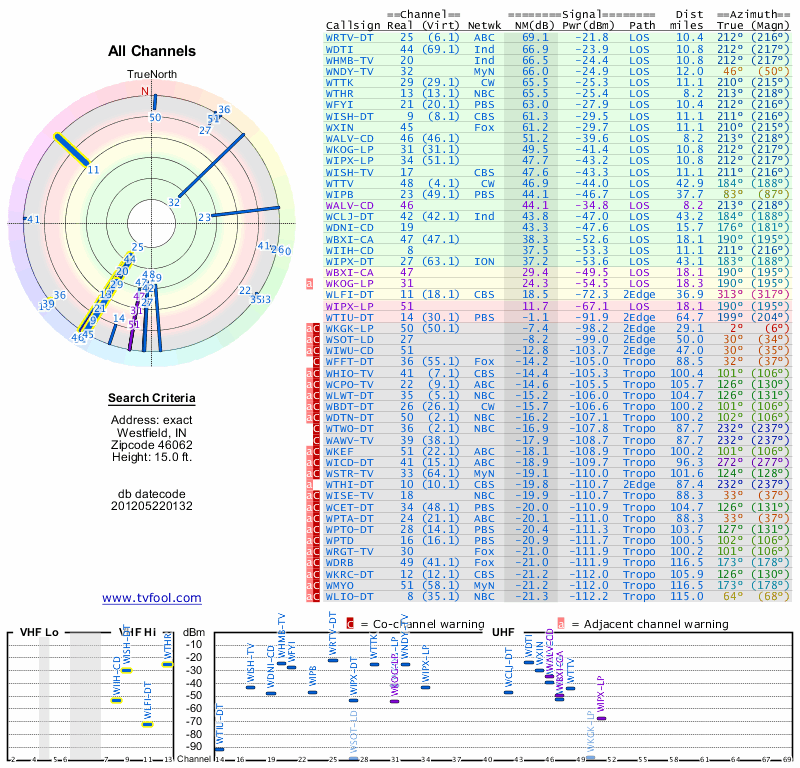Select WDRB callsign in the table
The width and height of the screenshot is (800, 768).
[339, 562]
